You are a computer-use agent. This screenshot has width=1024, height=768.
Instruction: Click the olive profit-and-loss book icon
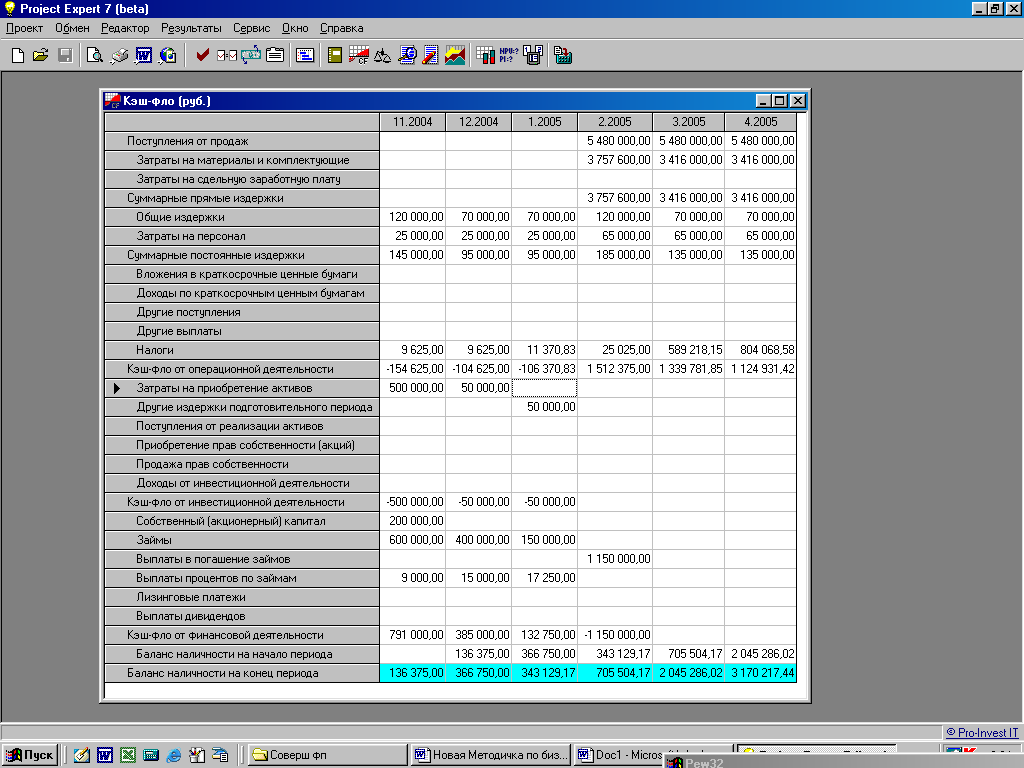coord(335,56)
